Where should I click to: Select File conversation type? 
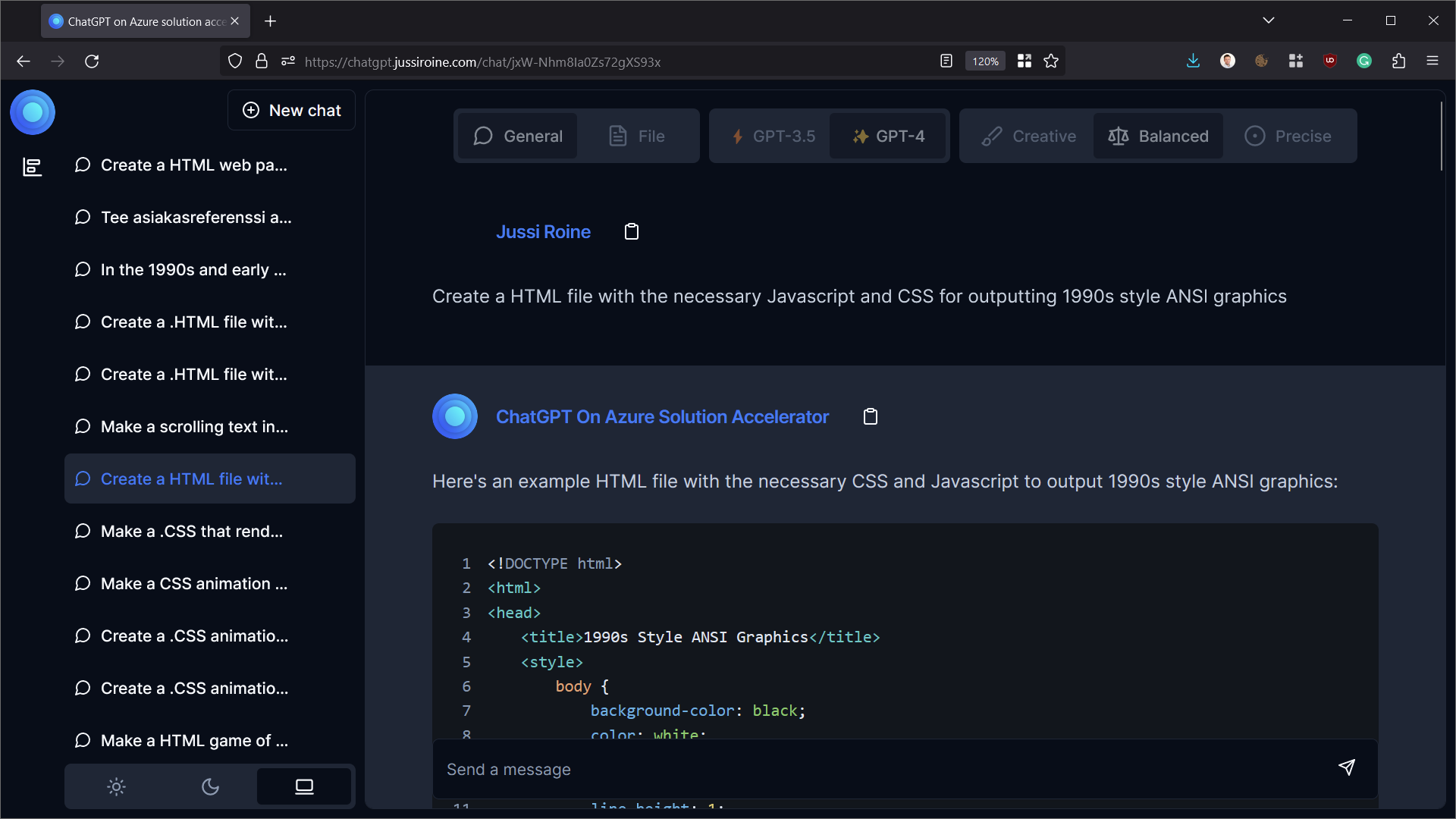[637, 136]
